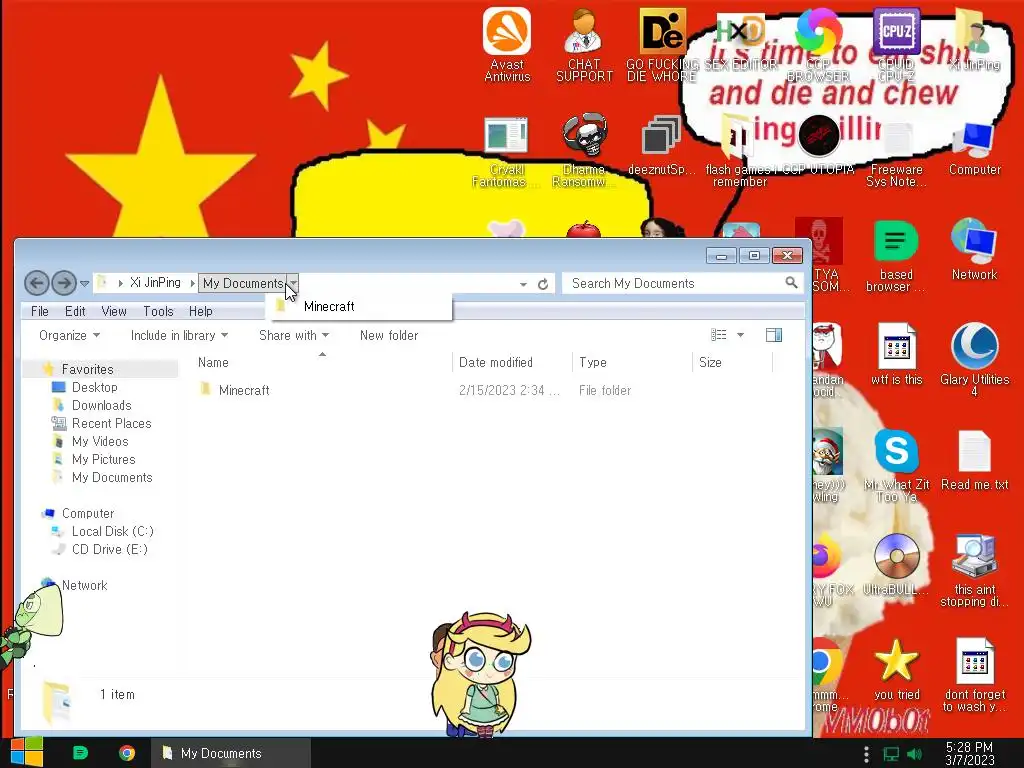Launch Glary Utilities 4 from desktop
This screenshot has width=1024, height=768.
click(x=974, y=359)
